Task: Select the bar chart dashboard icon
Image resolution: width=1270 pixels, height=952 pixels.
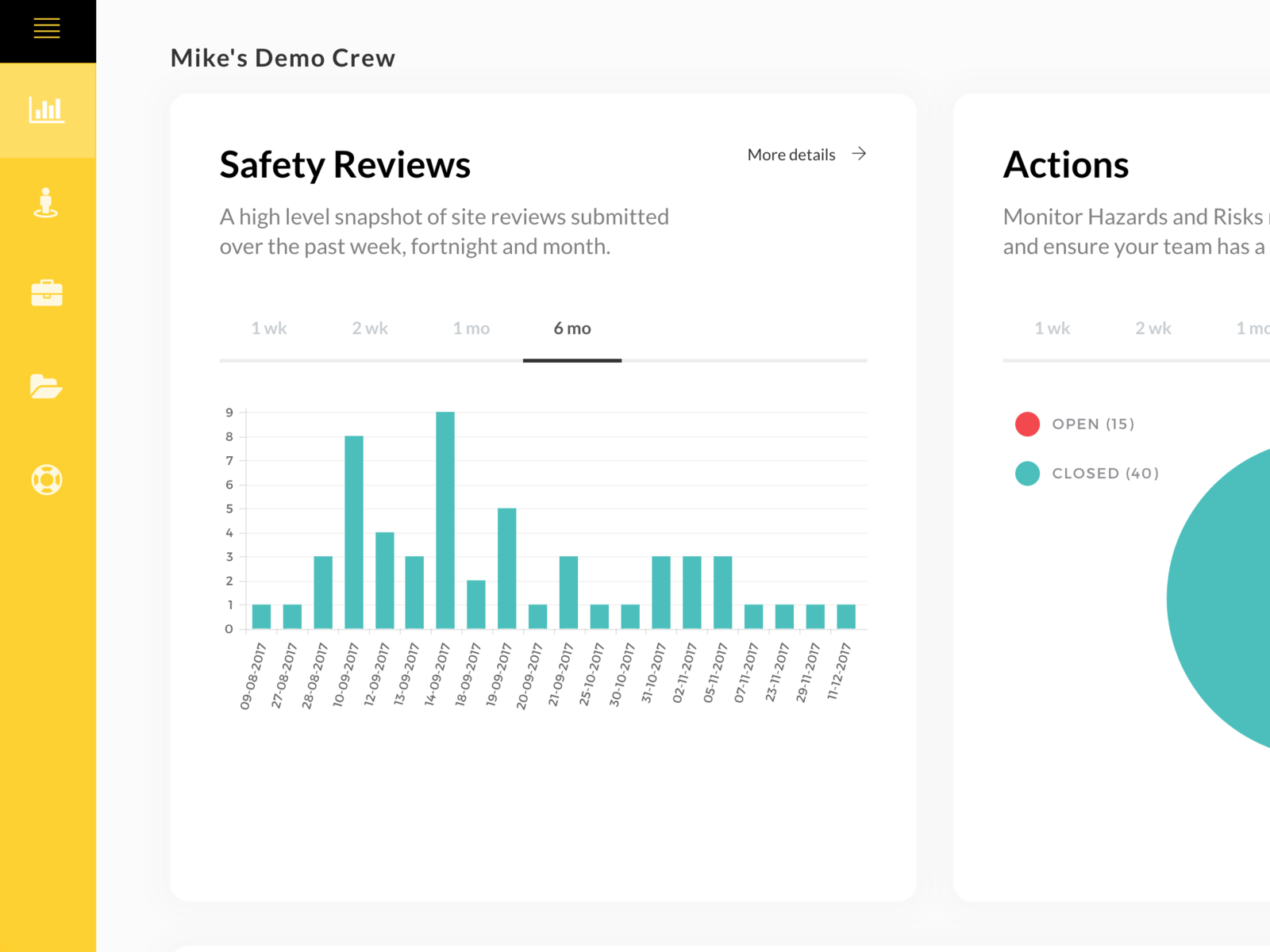Action: point(47,110)
